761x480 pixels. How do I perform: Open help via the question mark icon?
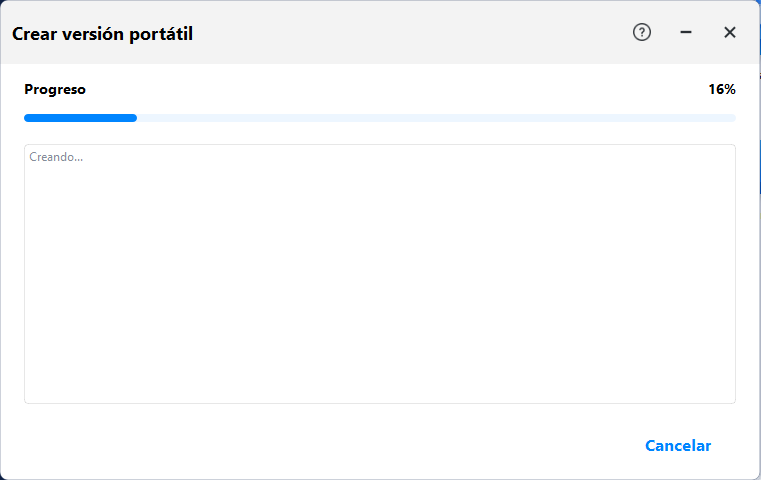point(642,32)
